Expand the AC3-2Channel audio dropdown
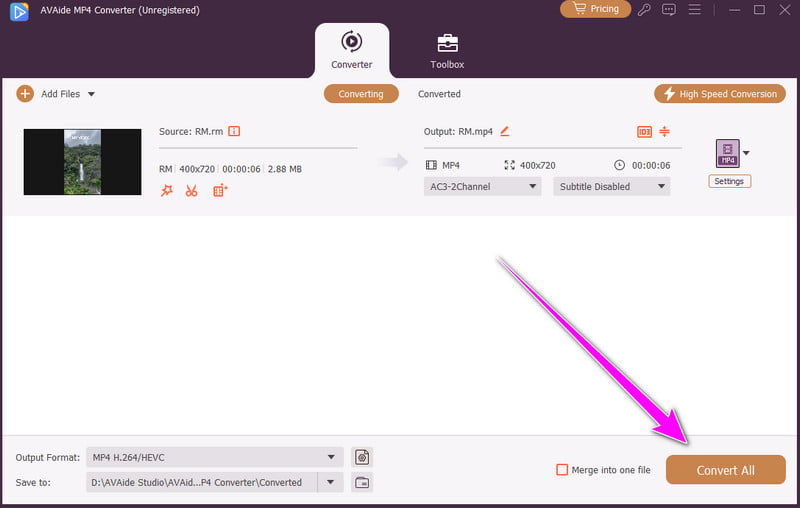The height and width of the screenshot is (508, 800). [x=482, y=186]
